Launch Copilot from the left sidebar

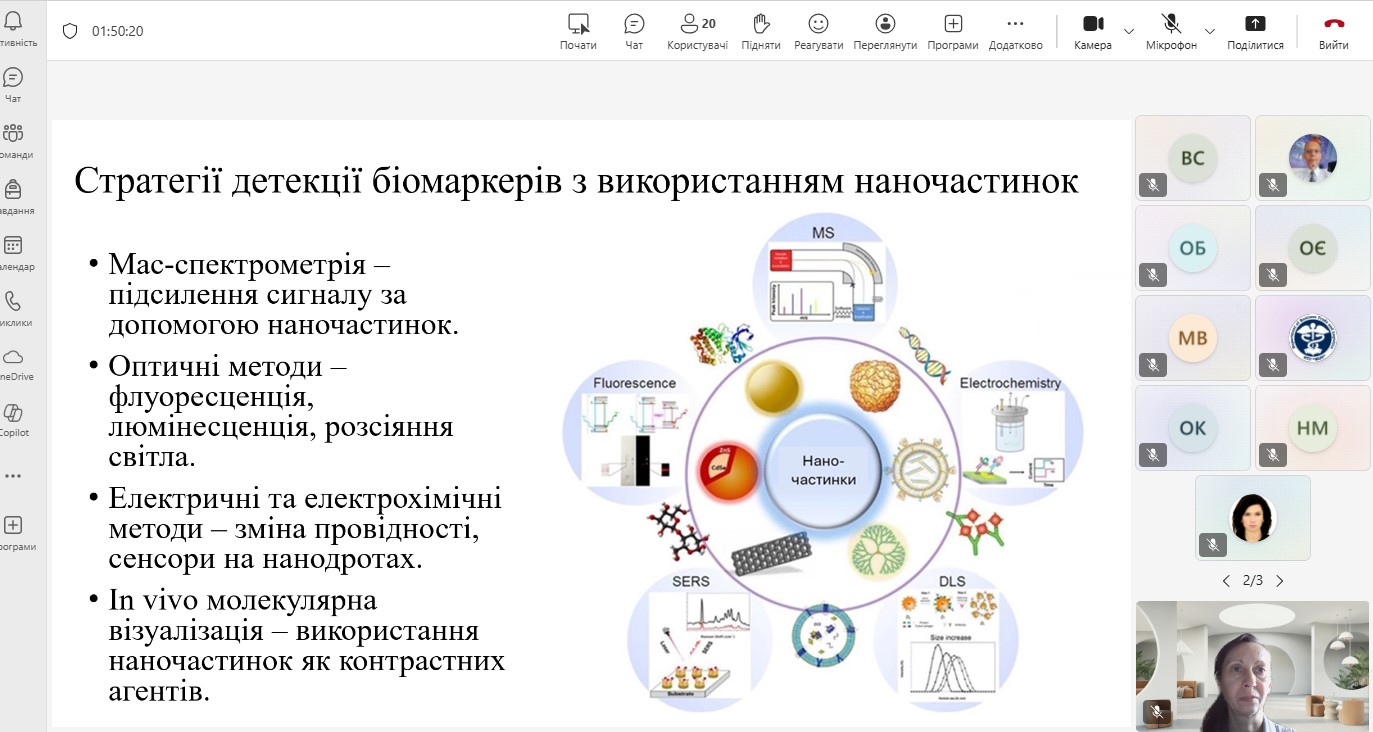[x=14, y=420]
